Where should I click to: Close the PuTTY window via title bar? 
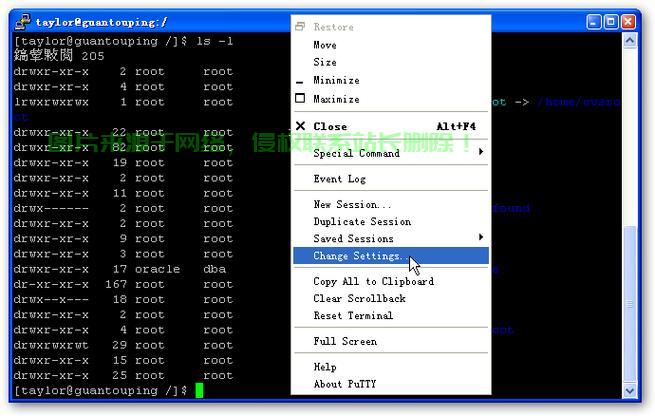tap(628, 22)
